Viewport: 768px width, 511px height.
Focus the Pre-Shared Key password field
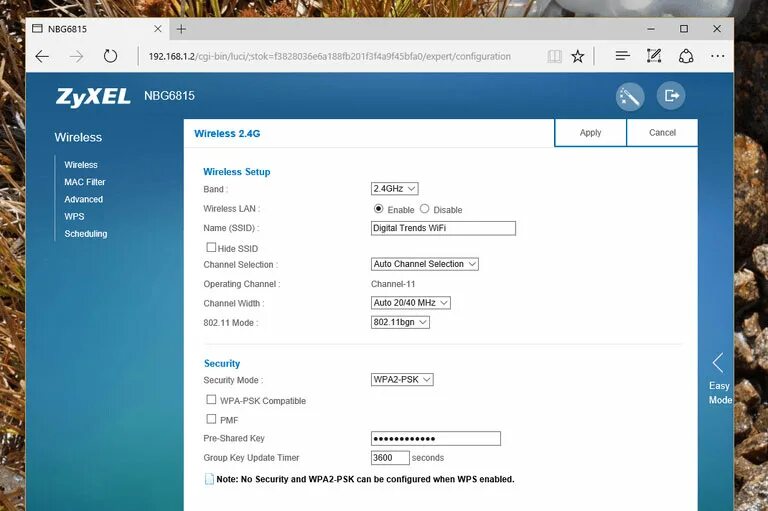[x=436, y=438]
